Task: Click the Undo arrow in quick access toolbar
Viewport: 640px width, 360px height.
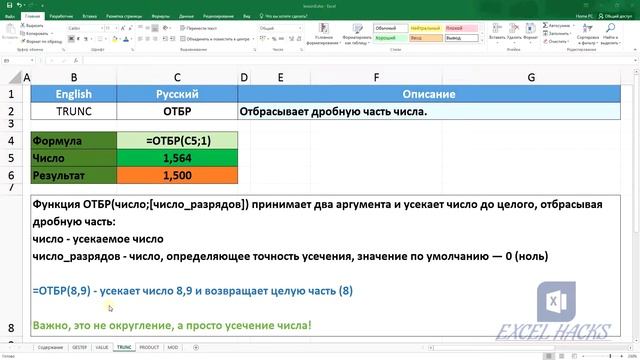Action: pos(19,5)
